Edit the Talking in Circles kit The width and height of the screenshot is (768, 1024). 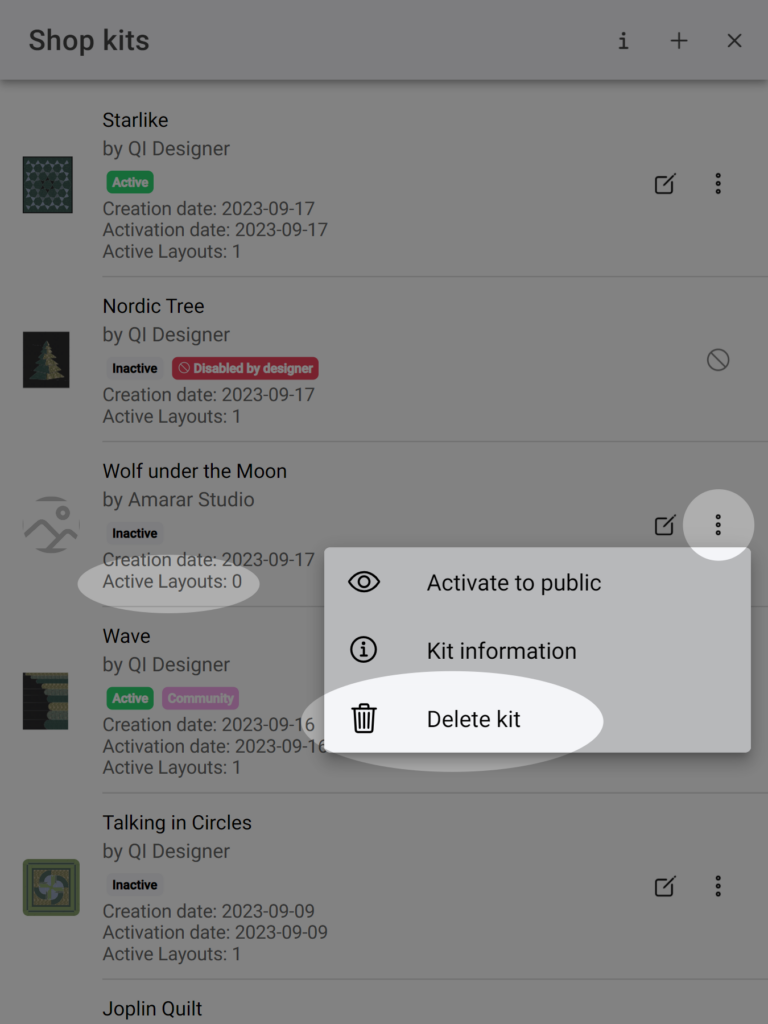coord(665,886)
